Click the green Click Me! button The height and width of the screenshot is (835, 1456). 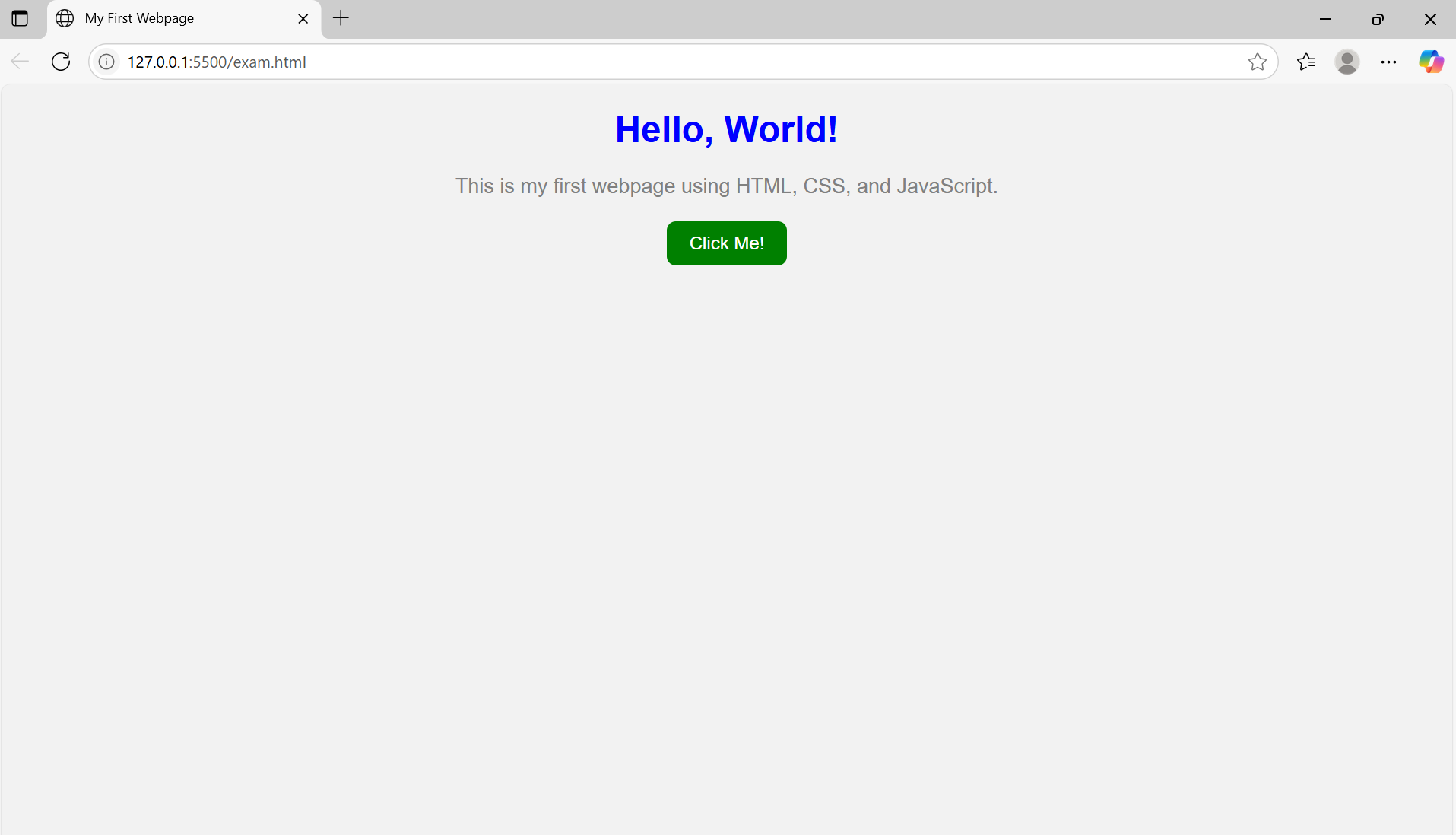point(726,243)
